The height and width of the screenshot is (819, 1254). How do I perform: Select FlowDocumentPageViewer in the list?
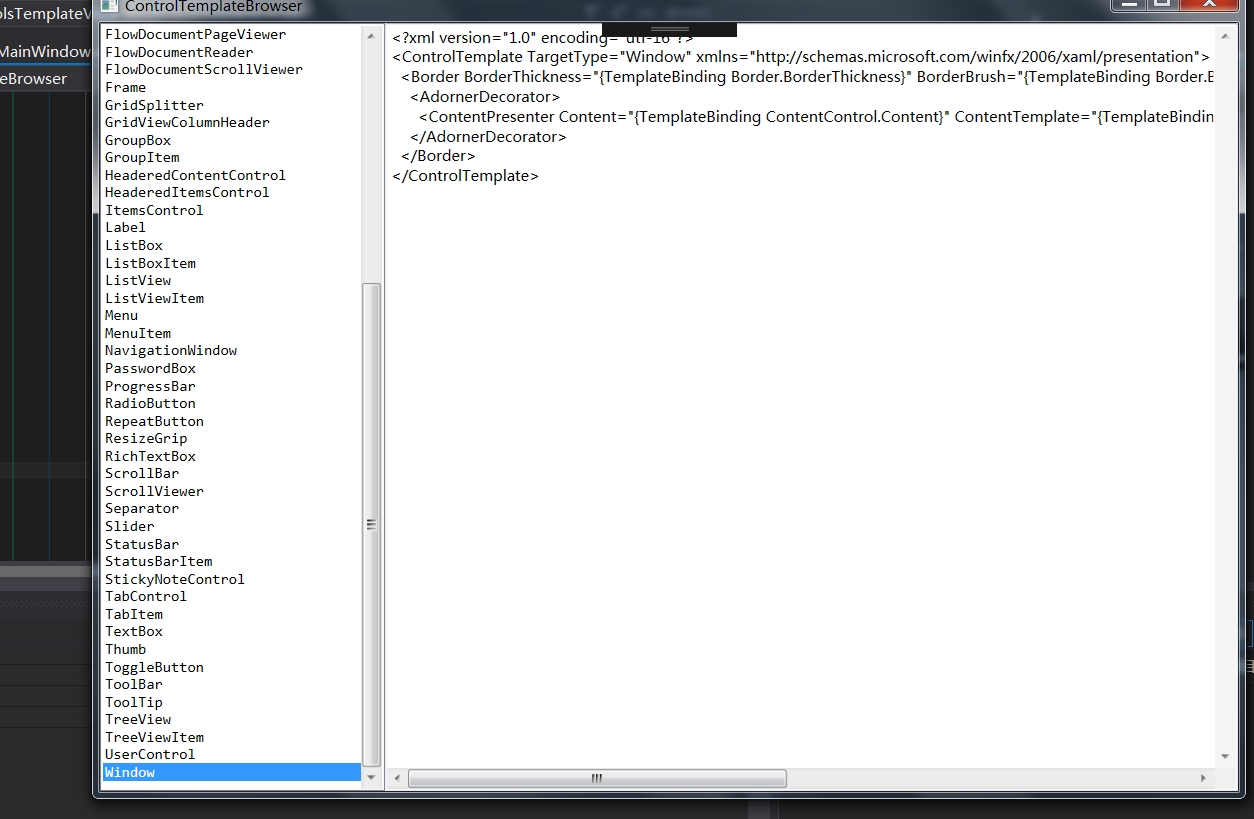(x=232, y=34)
